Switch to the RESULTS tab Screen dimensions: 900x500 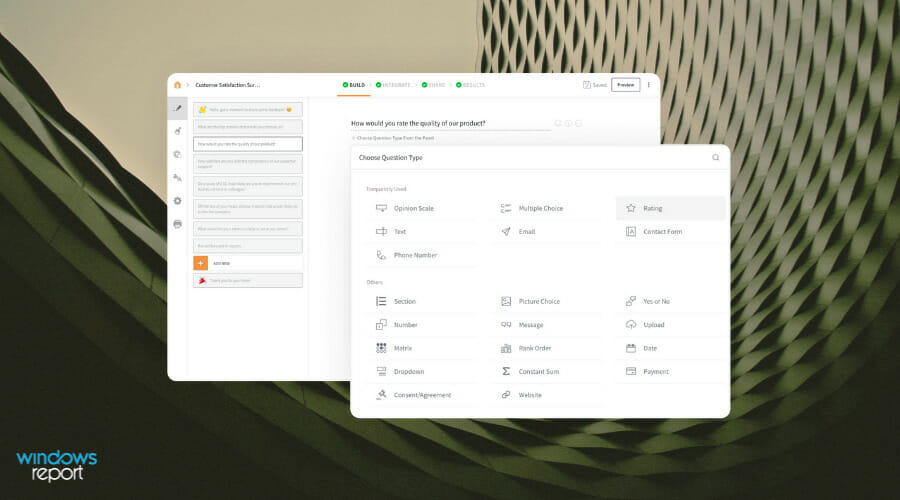tap(470, 85)
